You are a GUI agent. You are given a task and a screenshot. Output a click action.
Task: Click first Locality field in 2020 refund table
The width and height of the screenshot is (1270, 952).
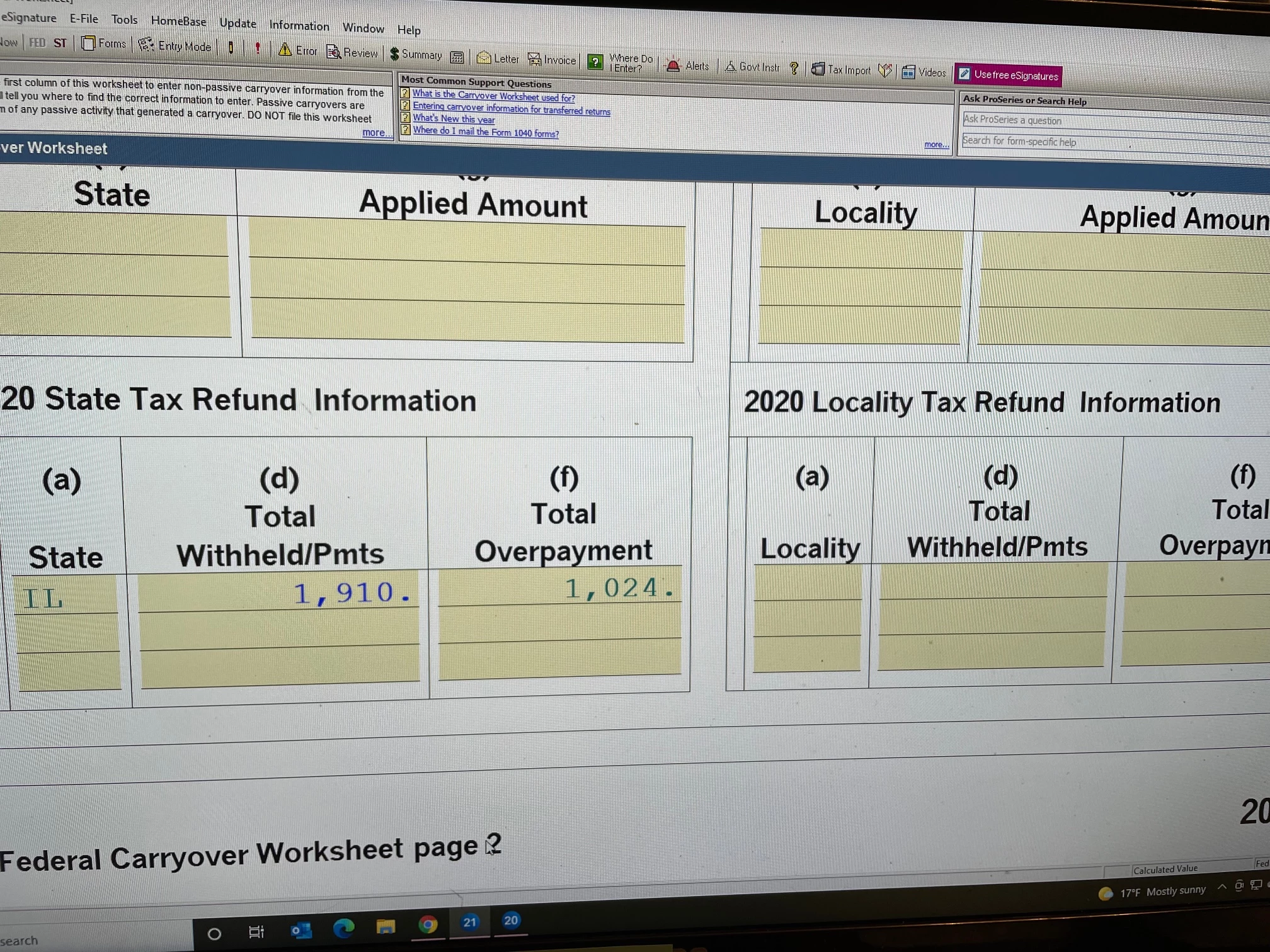click(x=808, y=582)
